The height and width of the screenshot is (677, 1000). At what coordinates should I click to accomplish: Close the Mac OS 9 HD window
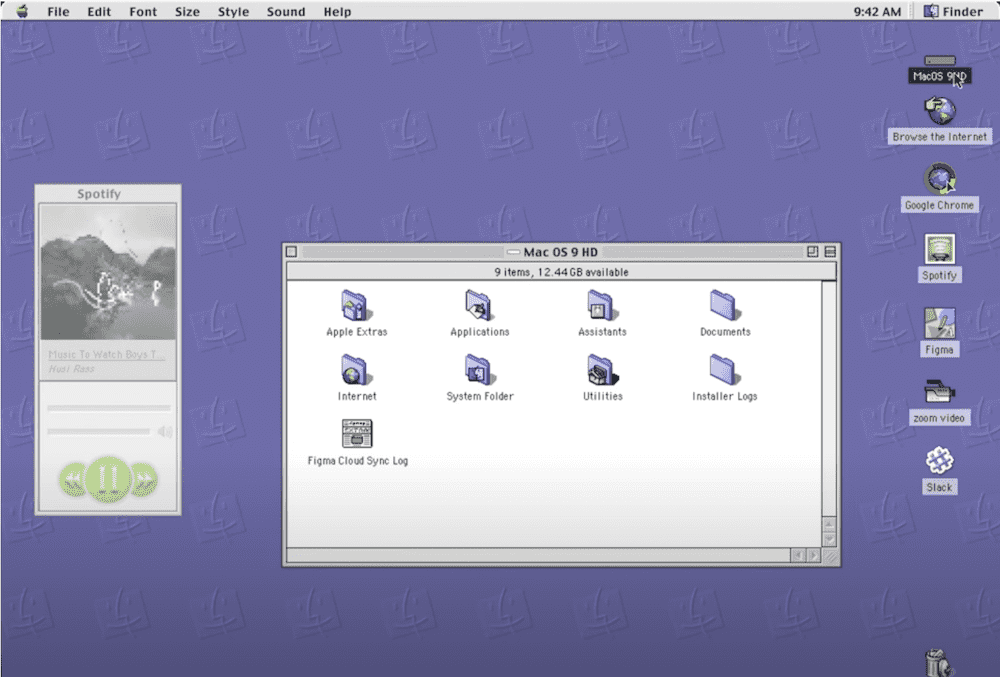pos(291,252)
